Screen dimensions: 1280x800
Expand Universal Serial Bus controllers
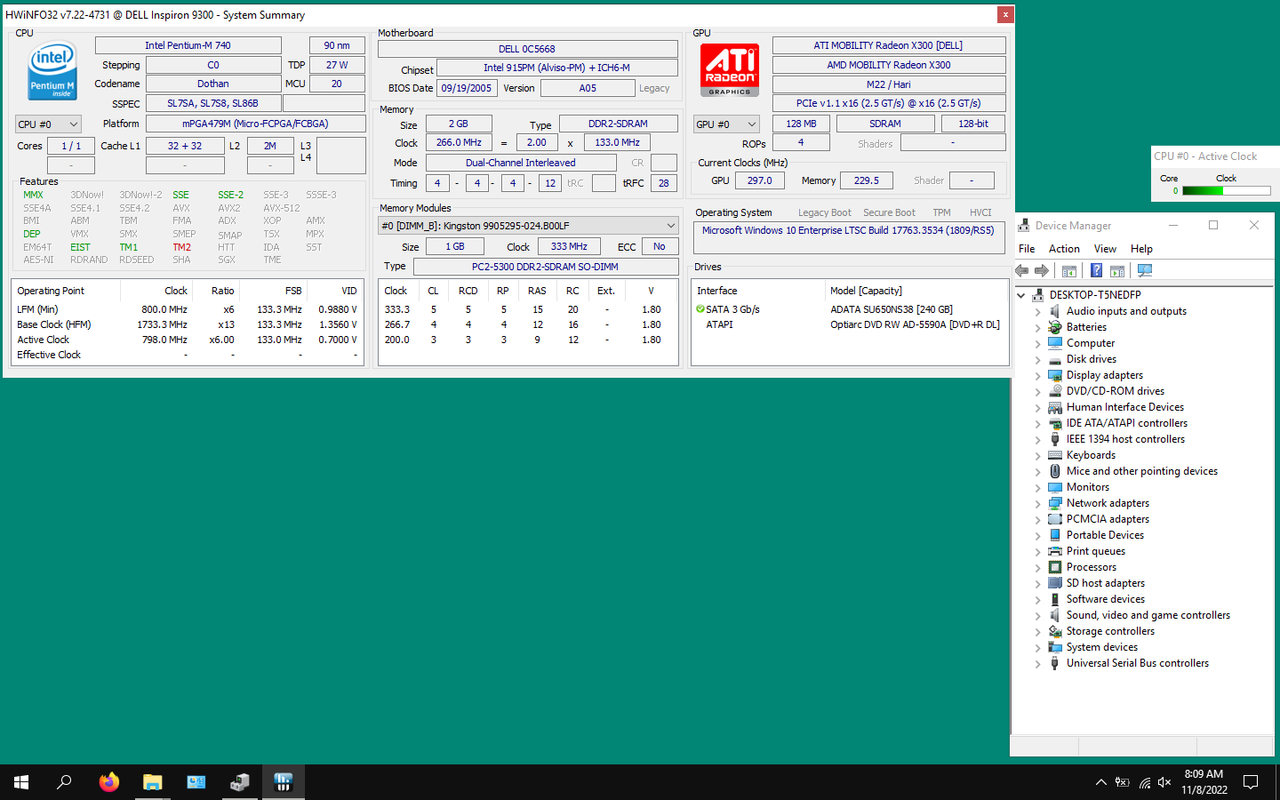click(x=1038, y=663)
